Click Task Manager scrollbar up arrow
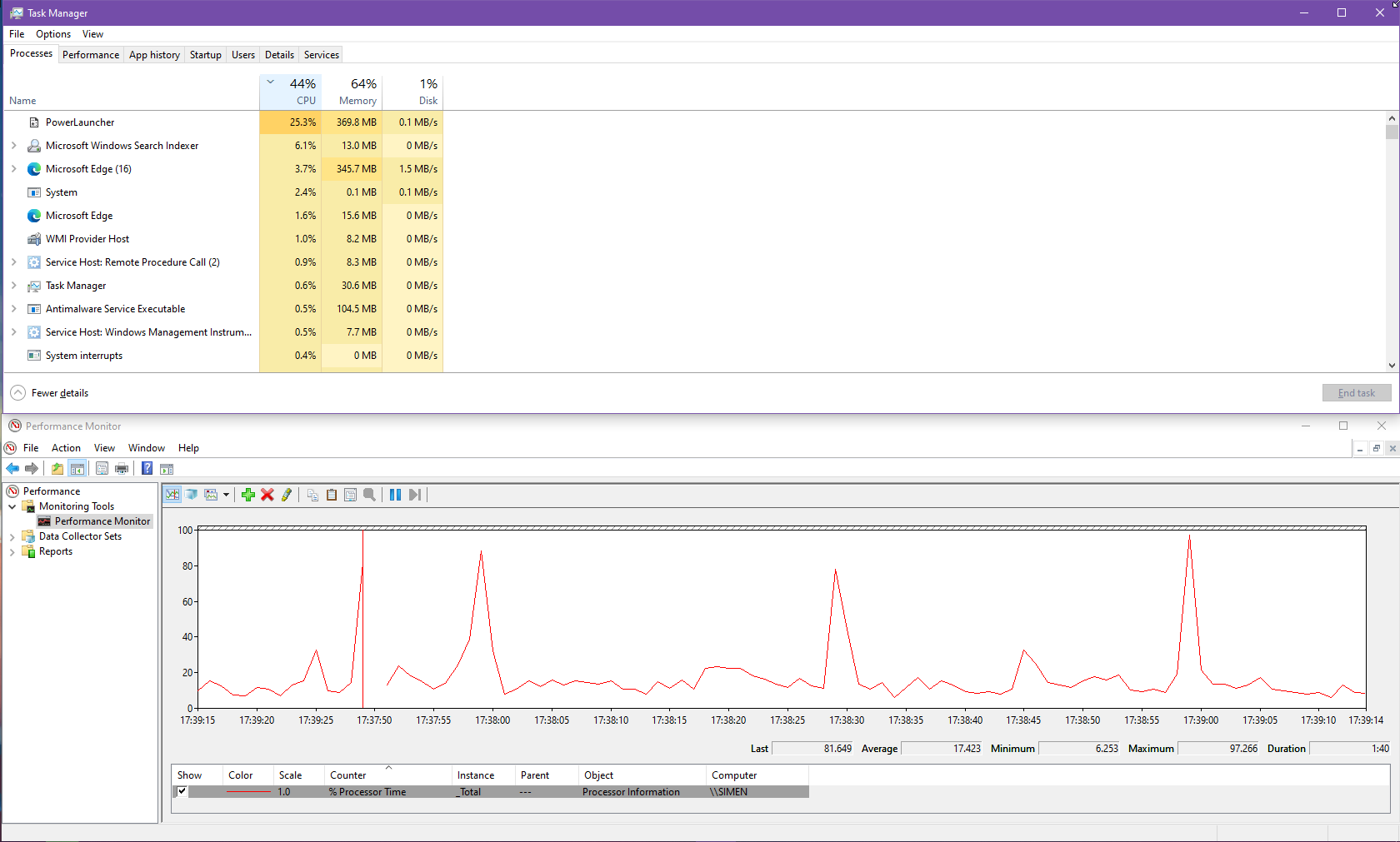The height and width of the screenshot is (842, 1400). [1392, 118]
